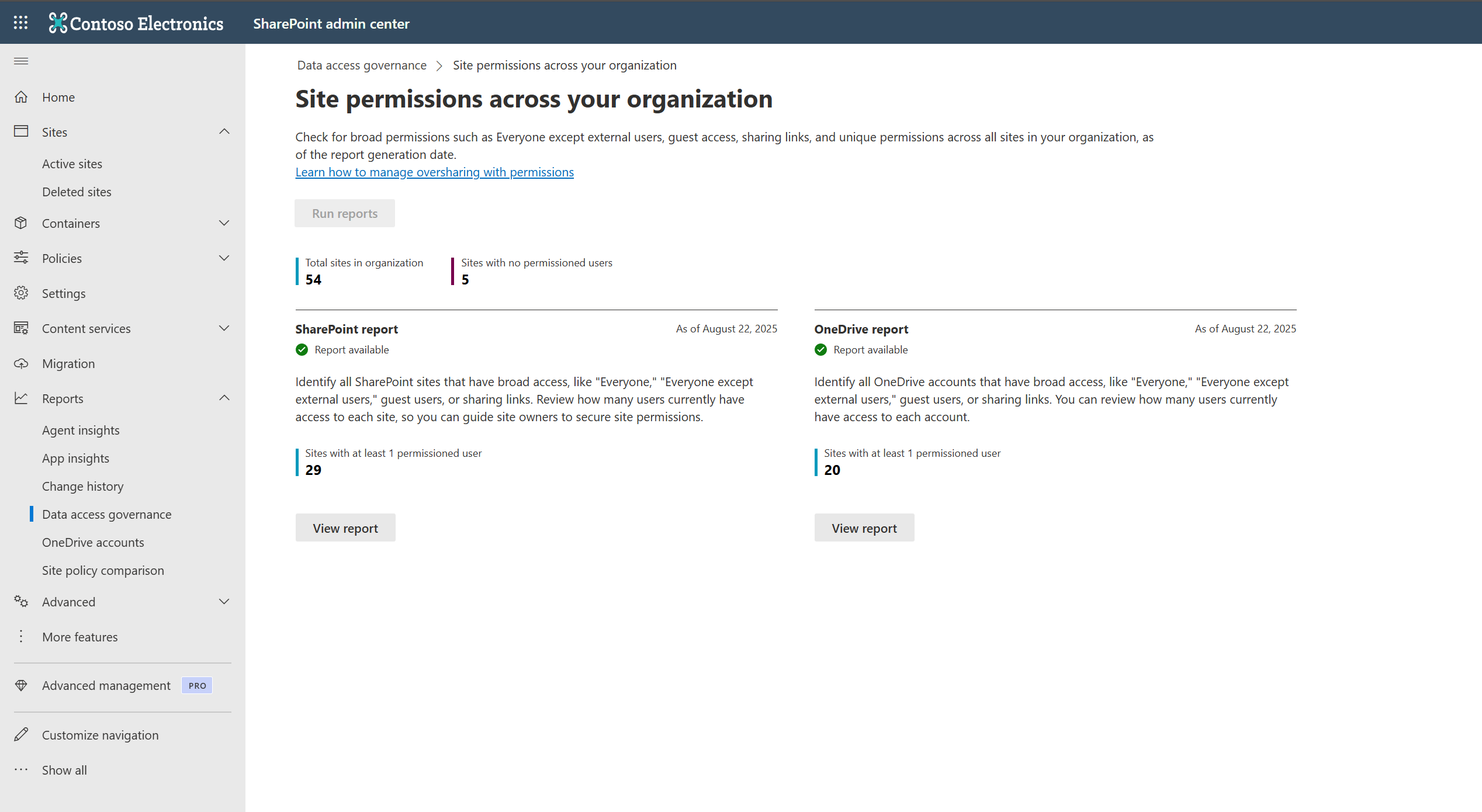This screenshot has width=1482, height=812.
Task: Collapse navigation with the hamburger icon
Action: click(21, 61)
